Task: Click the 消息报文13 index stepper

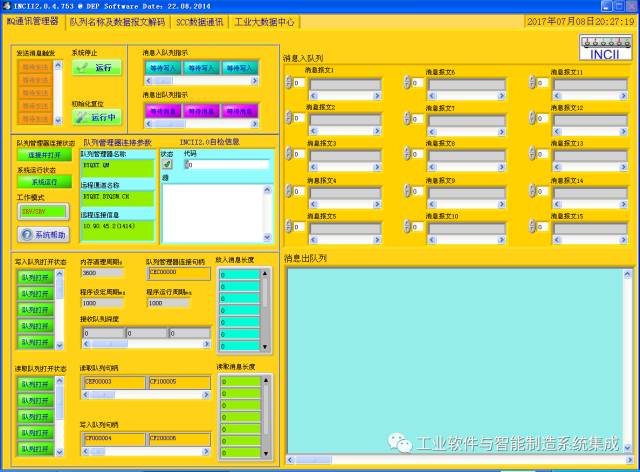Action: [532, 154]
